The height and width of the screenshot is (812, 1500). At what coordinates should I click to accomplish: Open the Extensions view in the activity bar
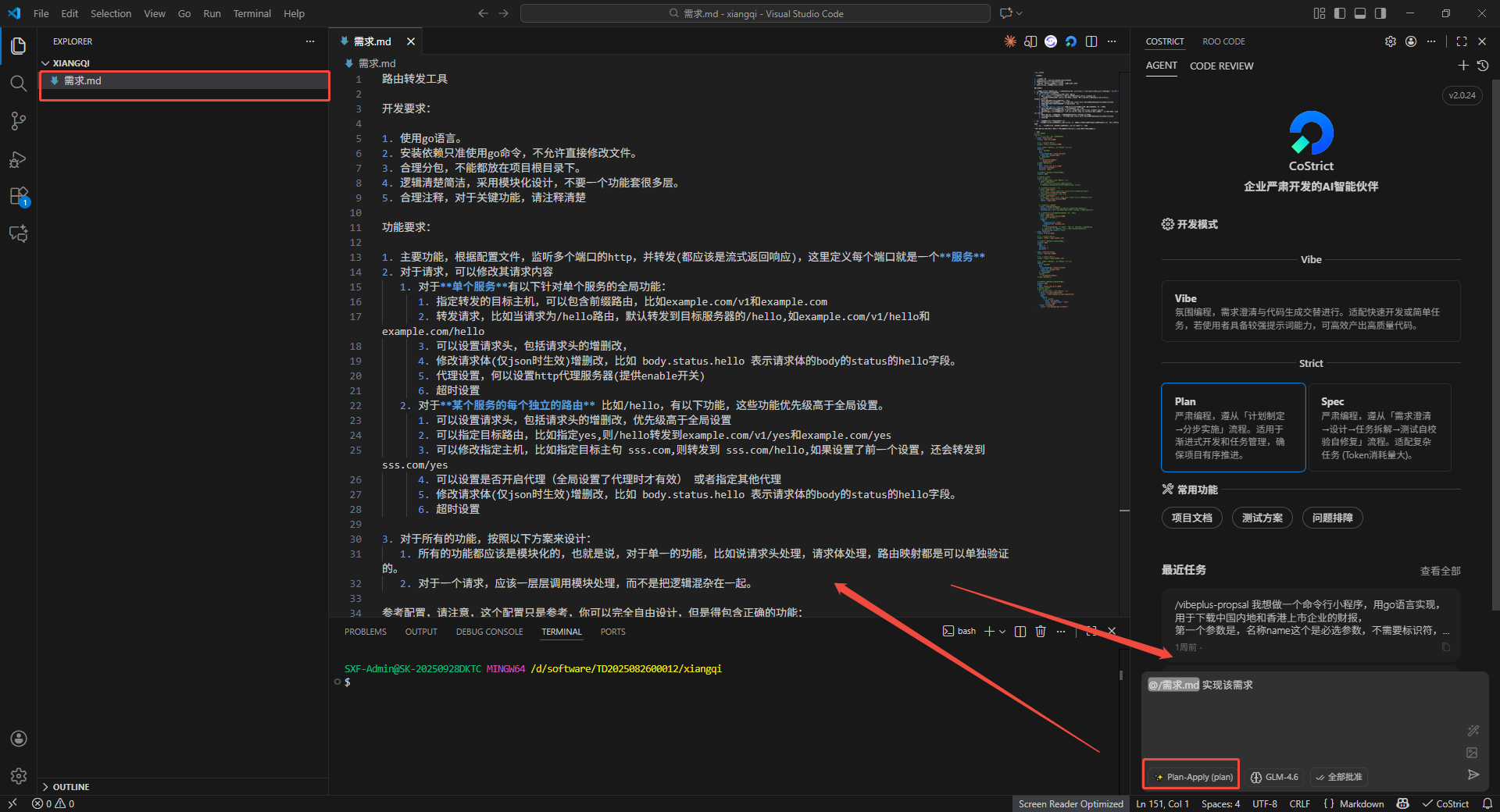(18, 196)
